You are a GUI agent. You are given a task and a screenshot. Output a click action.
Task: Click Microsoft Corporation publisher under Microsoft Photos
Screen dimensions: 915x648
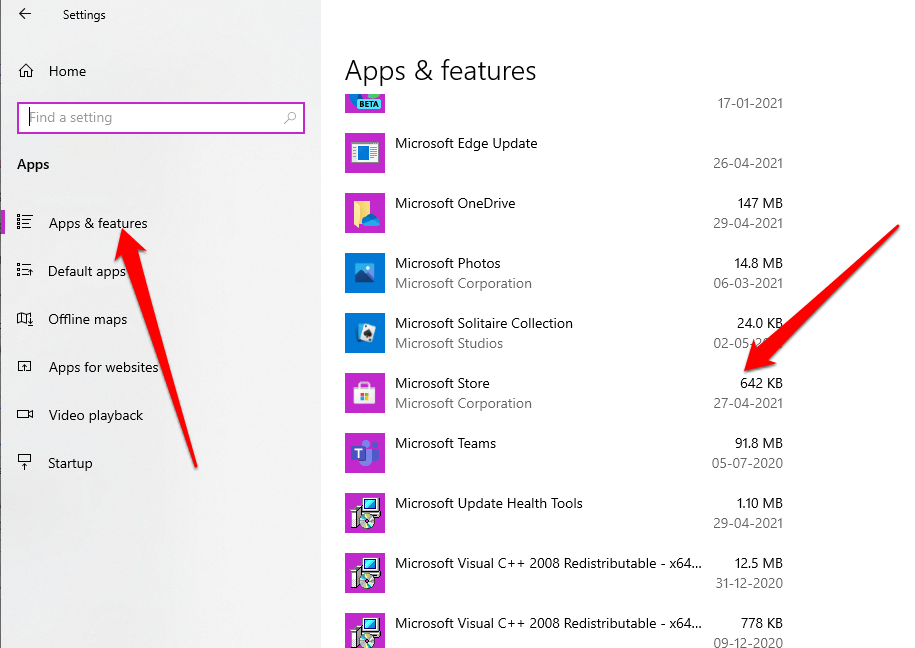tap(463, 283)
